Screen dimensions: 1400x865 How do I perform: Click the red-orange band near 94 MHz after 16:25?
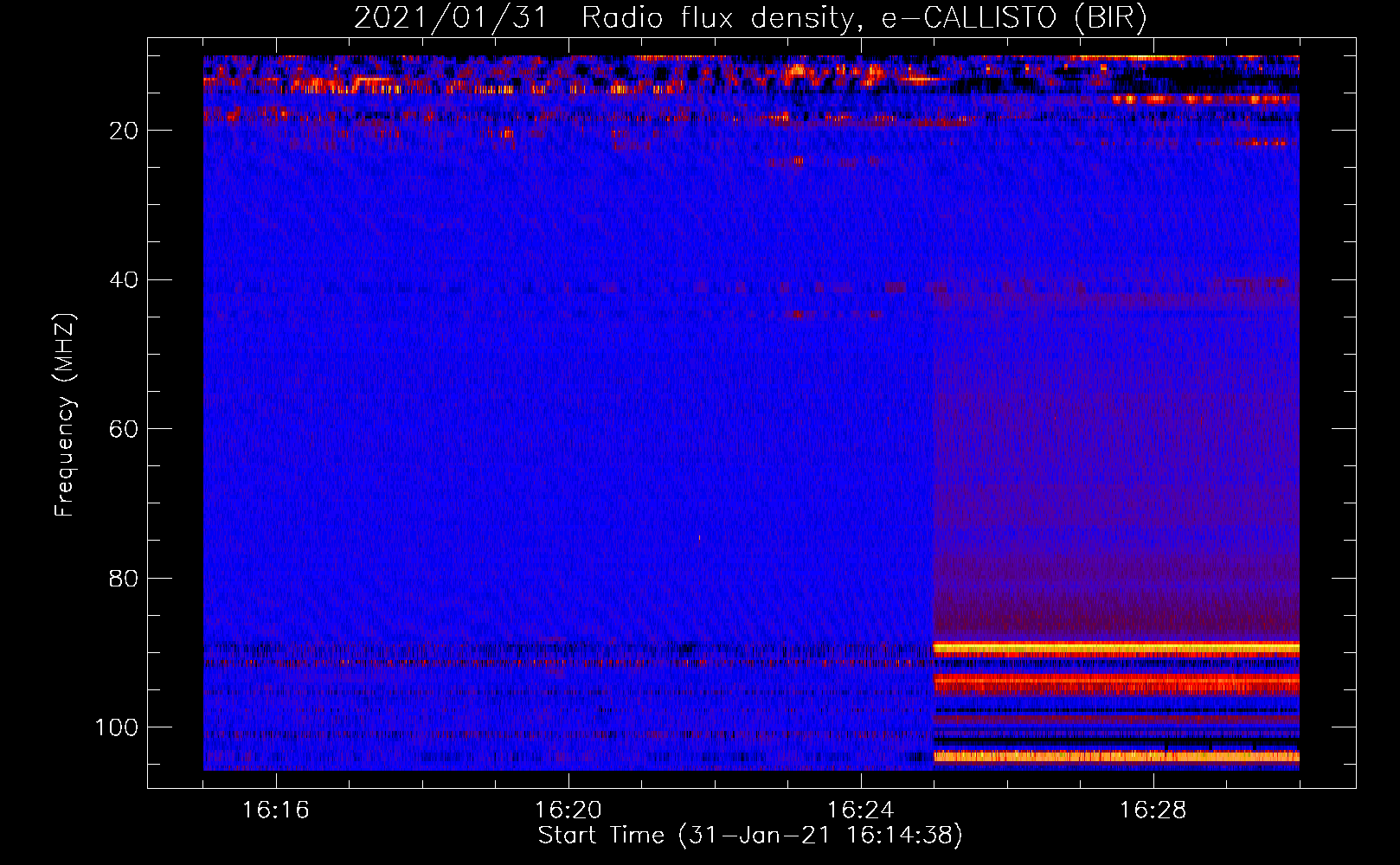coord(1116,684)
